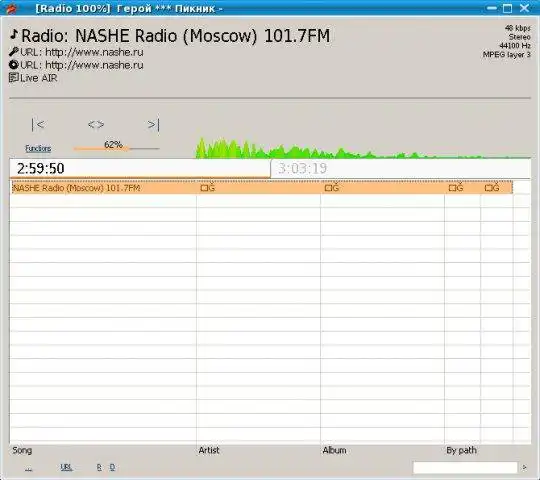Click the application icon in title bar
The image size is (540, 480).
click(12, 8)
